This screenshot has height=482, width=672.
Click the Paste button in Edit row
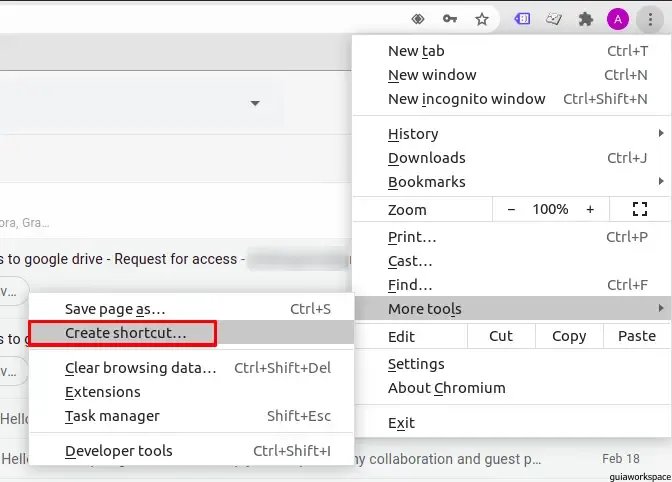click(x=637, y=336)
